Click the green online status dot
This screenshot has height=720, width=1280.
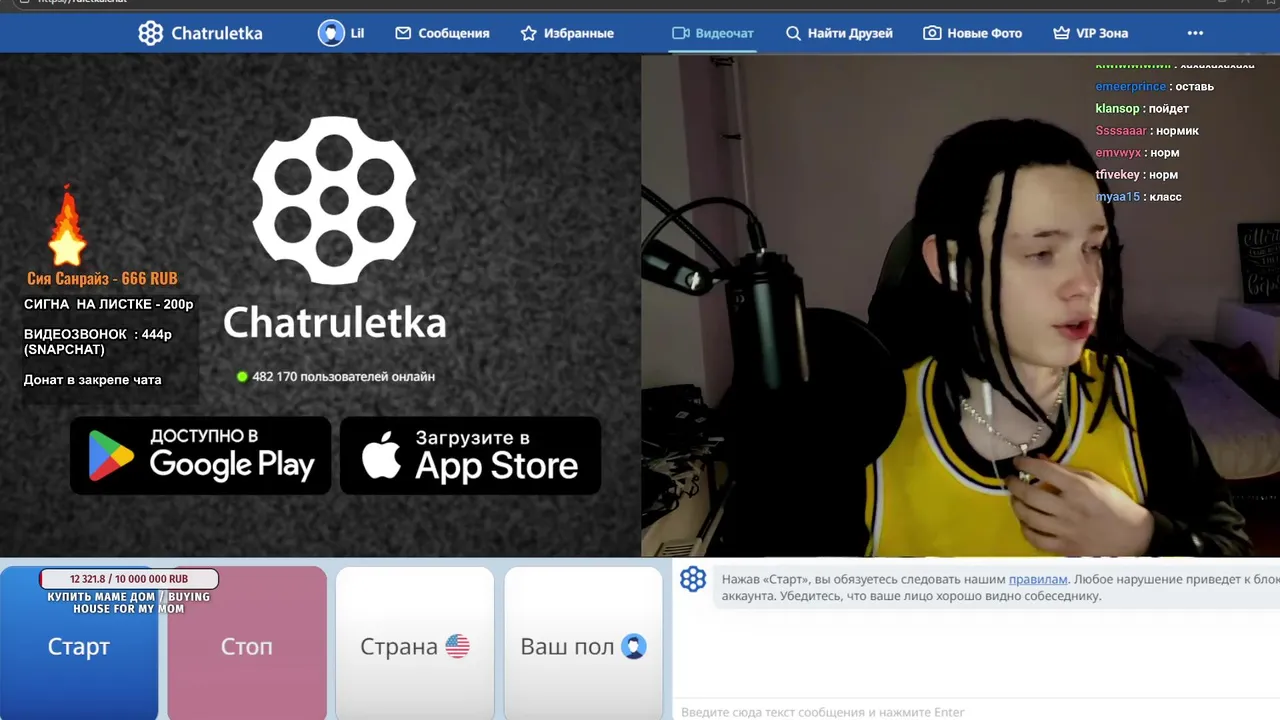click(x=242, y=377)
